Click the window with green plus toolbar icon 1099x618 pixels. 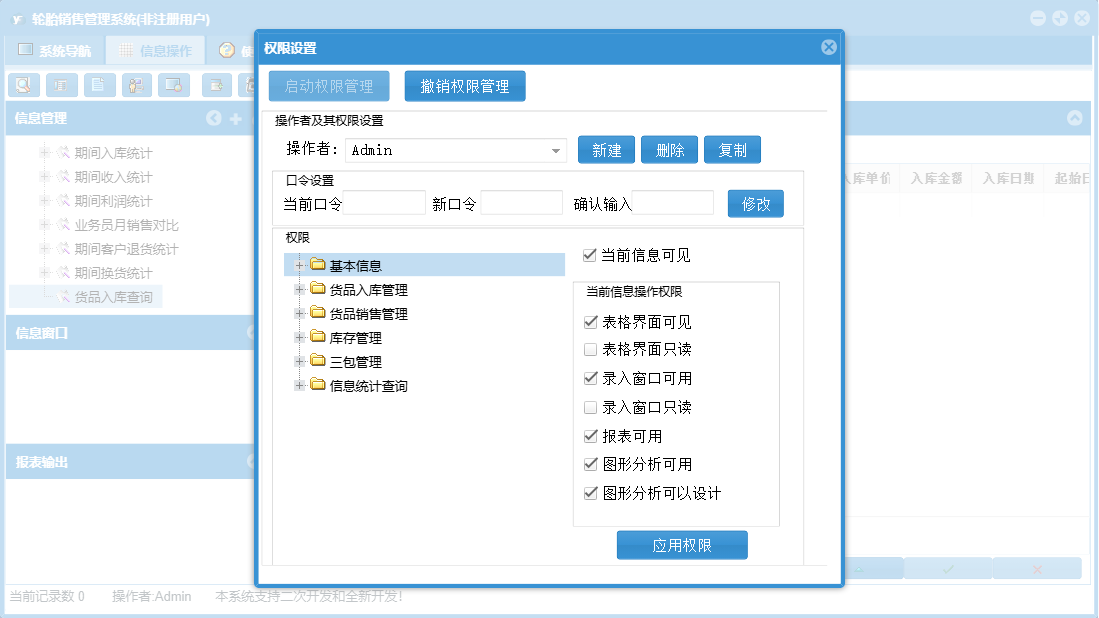217,85
